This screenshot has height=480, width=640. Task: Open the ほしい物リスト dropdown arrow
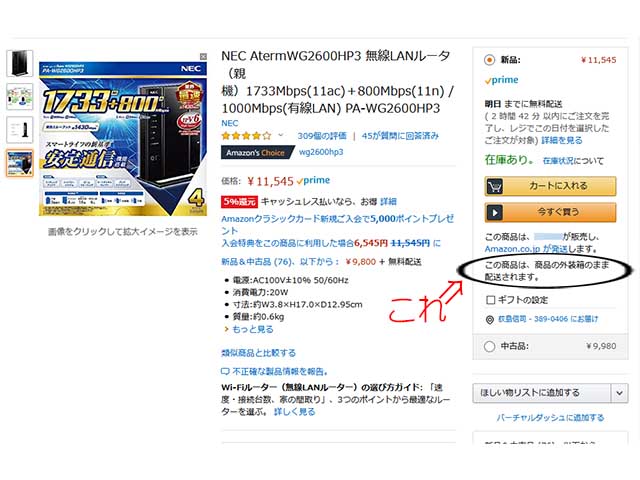[x=620, y=393]
